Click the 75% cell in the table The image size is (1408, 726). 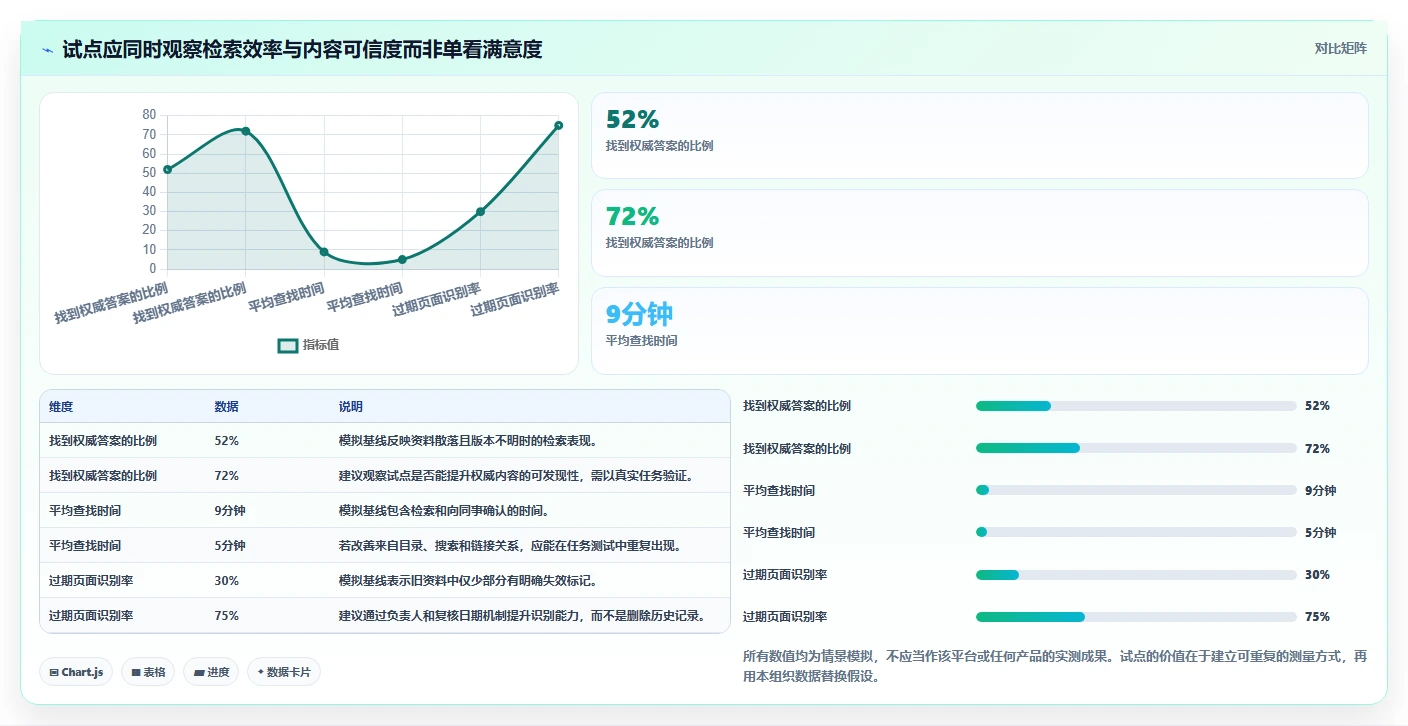(227, 616)
